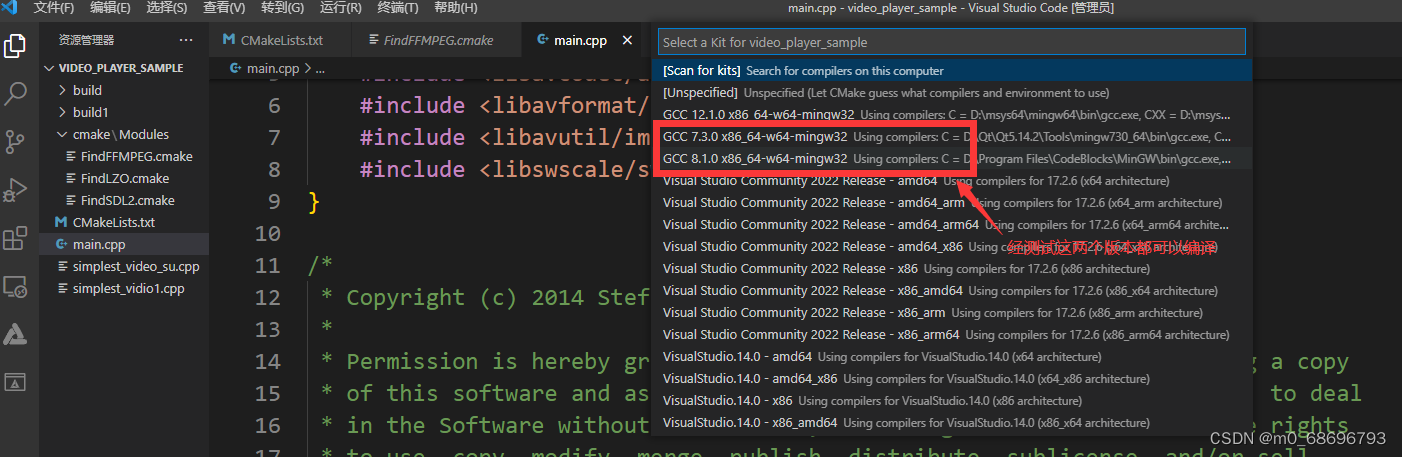Open the bottom panel-like icon in activity bar
The image size is (1402, 457).
(x=15, y=381)
